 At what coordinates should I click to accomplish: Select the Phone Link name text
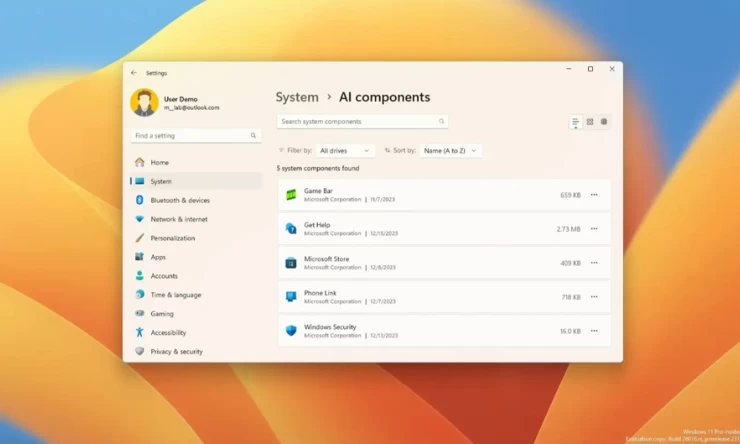(x=320, y=293)
